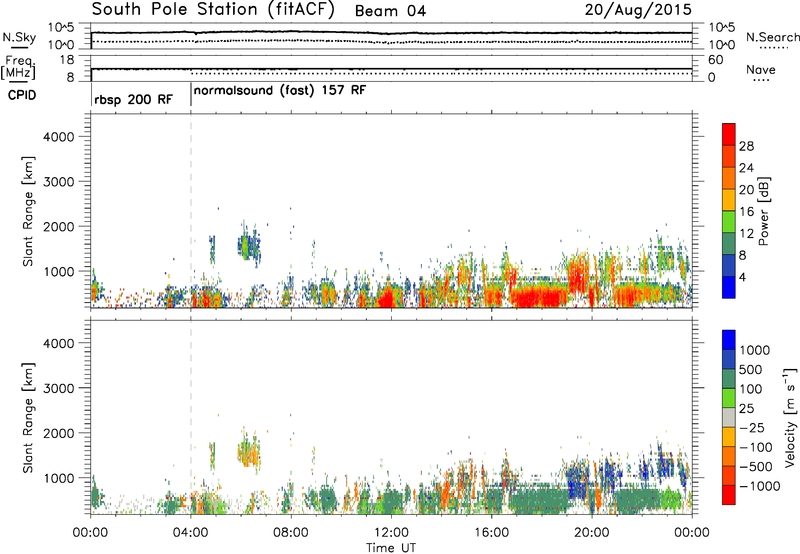Click the '16:00' time axis tick label
Image resolution: width=800 pixels, height=554 pixels.
[491, 533]
